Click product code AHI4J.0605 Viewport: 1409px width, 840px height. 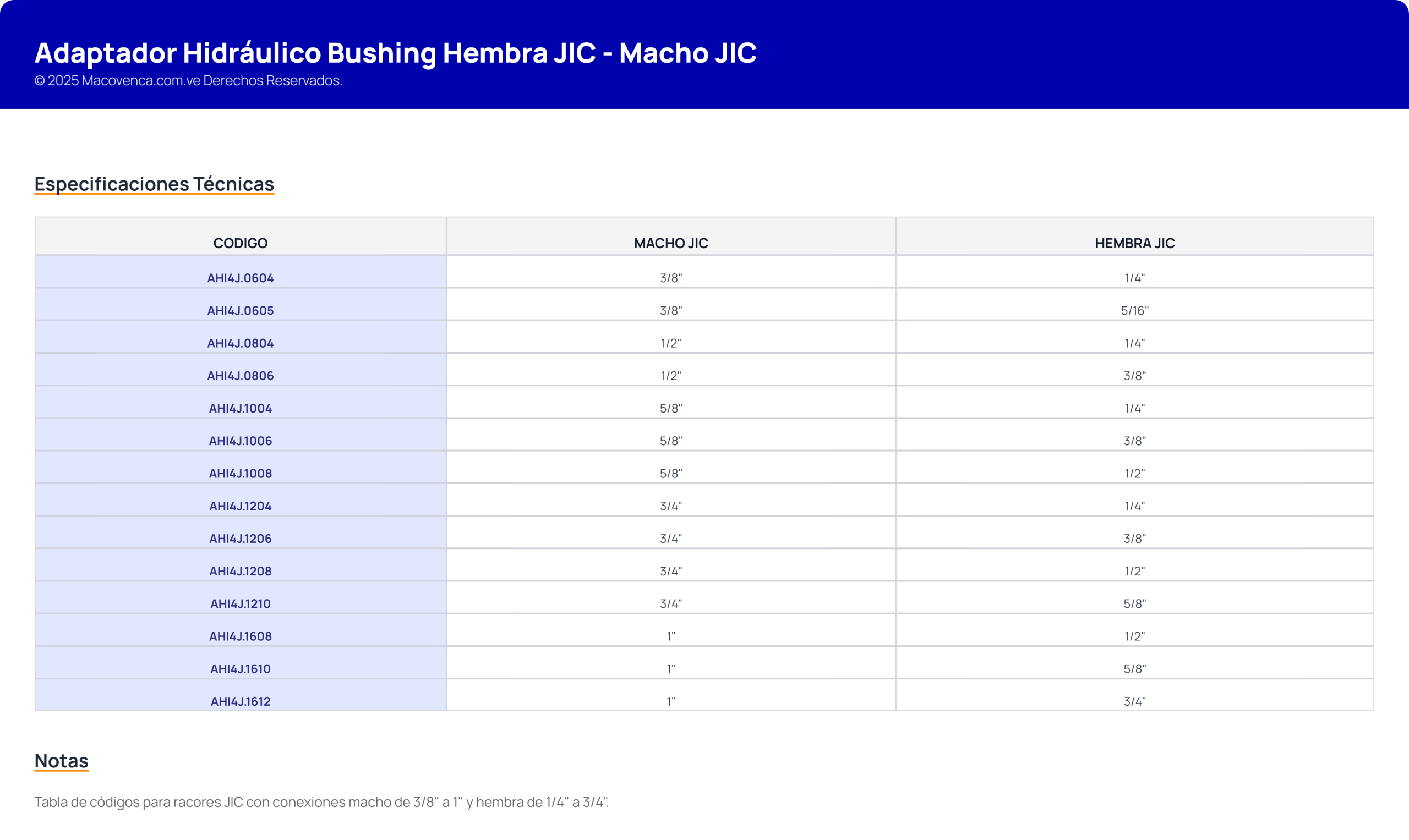click(240, 311)
